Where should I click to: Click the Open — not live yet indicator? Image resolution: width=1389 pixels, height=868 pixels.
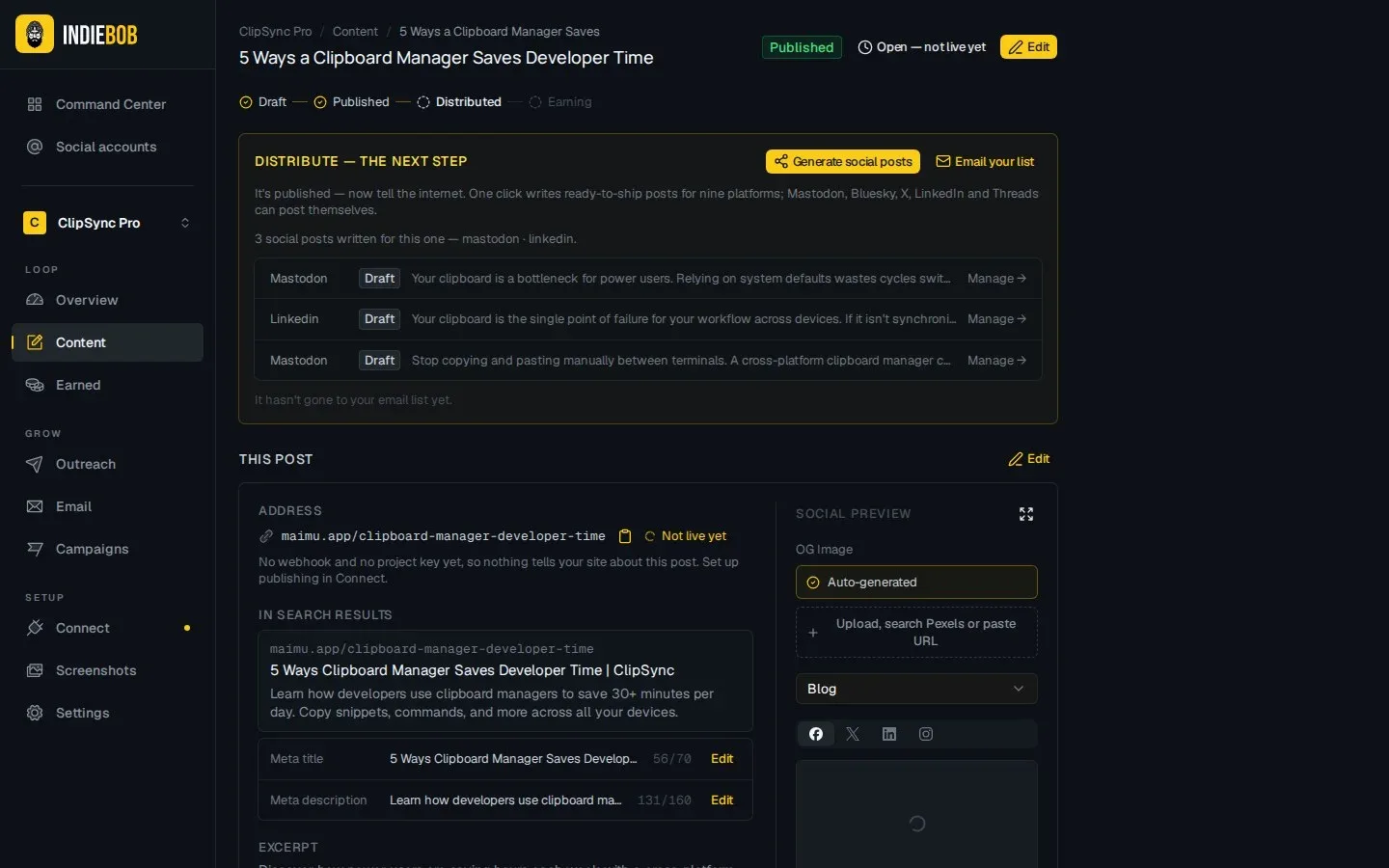coord(922,47)
